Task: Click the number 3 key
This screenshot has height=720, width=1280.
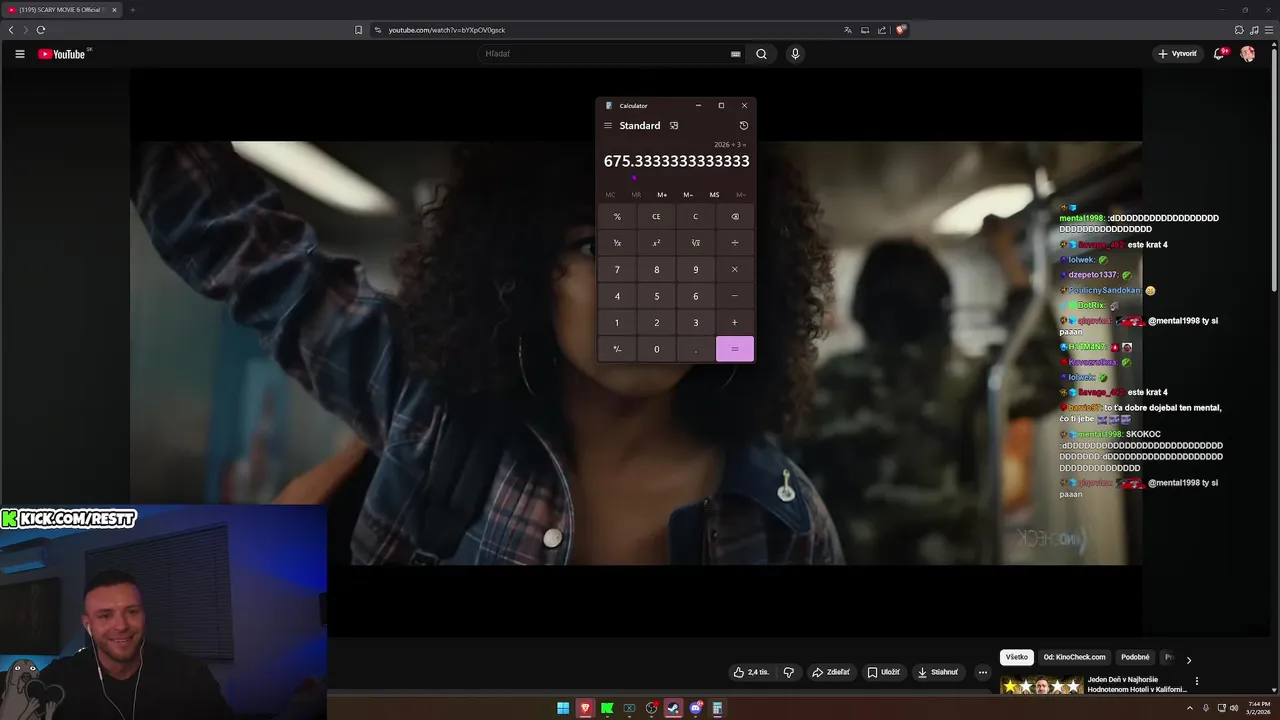Action: [x=696, y=322]
